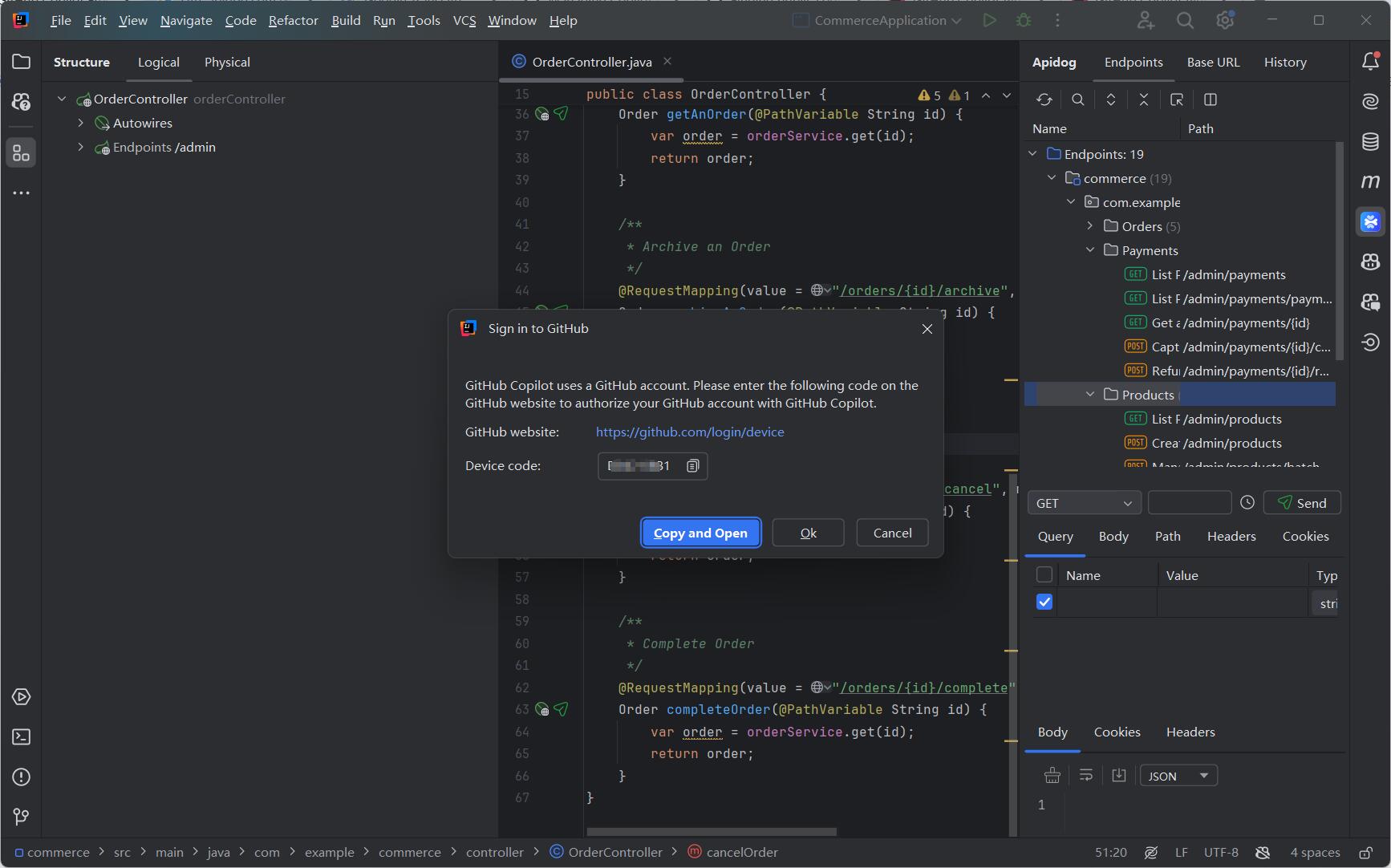The image size is (1391, 868).
Task: Uncheck the first query parameter row
Action: 1044,602
